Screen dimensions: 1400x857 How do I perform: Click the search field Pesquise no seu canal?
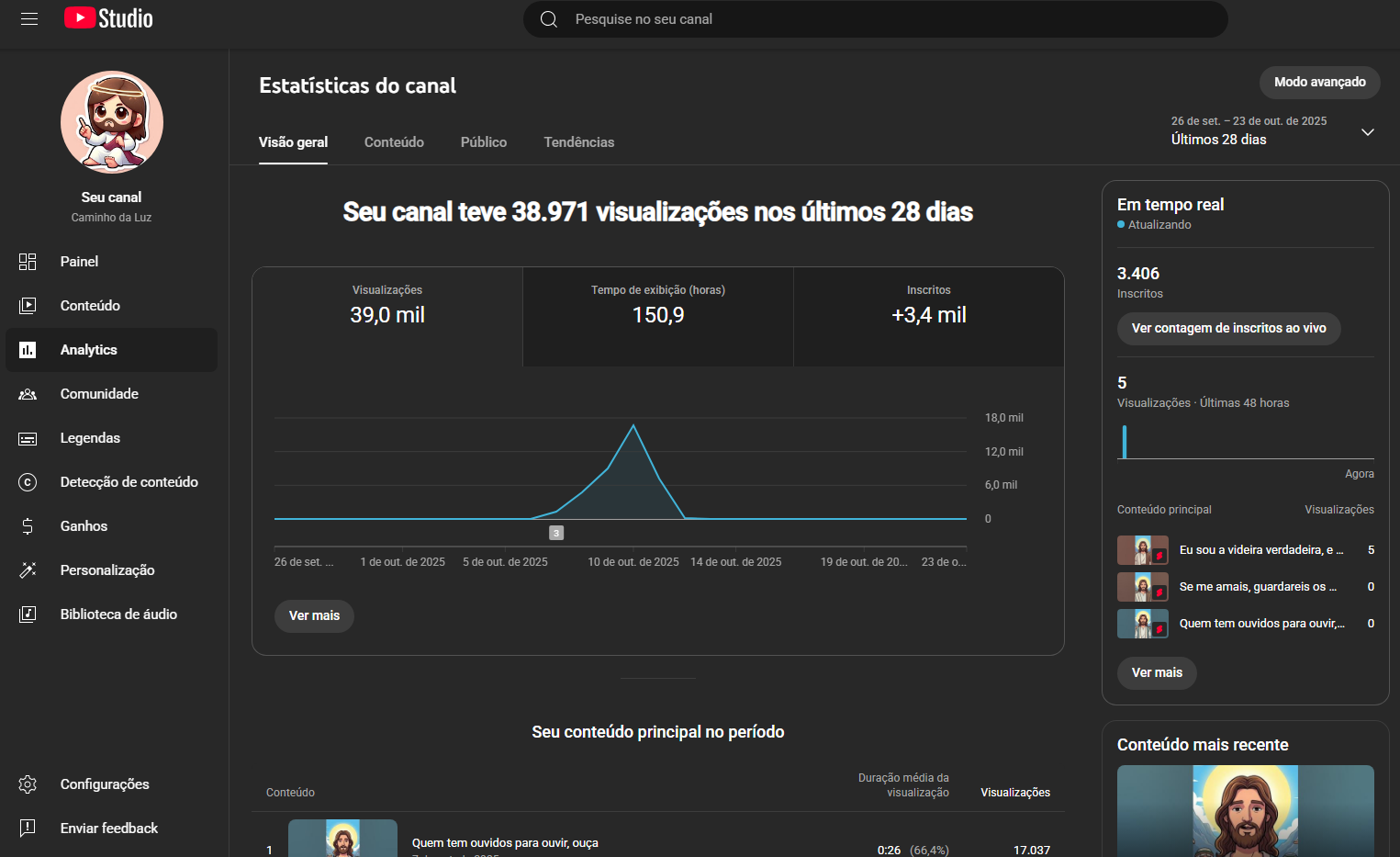(x=875, y=19)
